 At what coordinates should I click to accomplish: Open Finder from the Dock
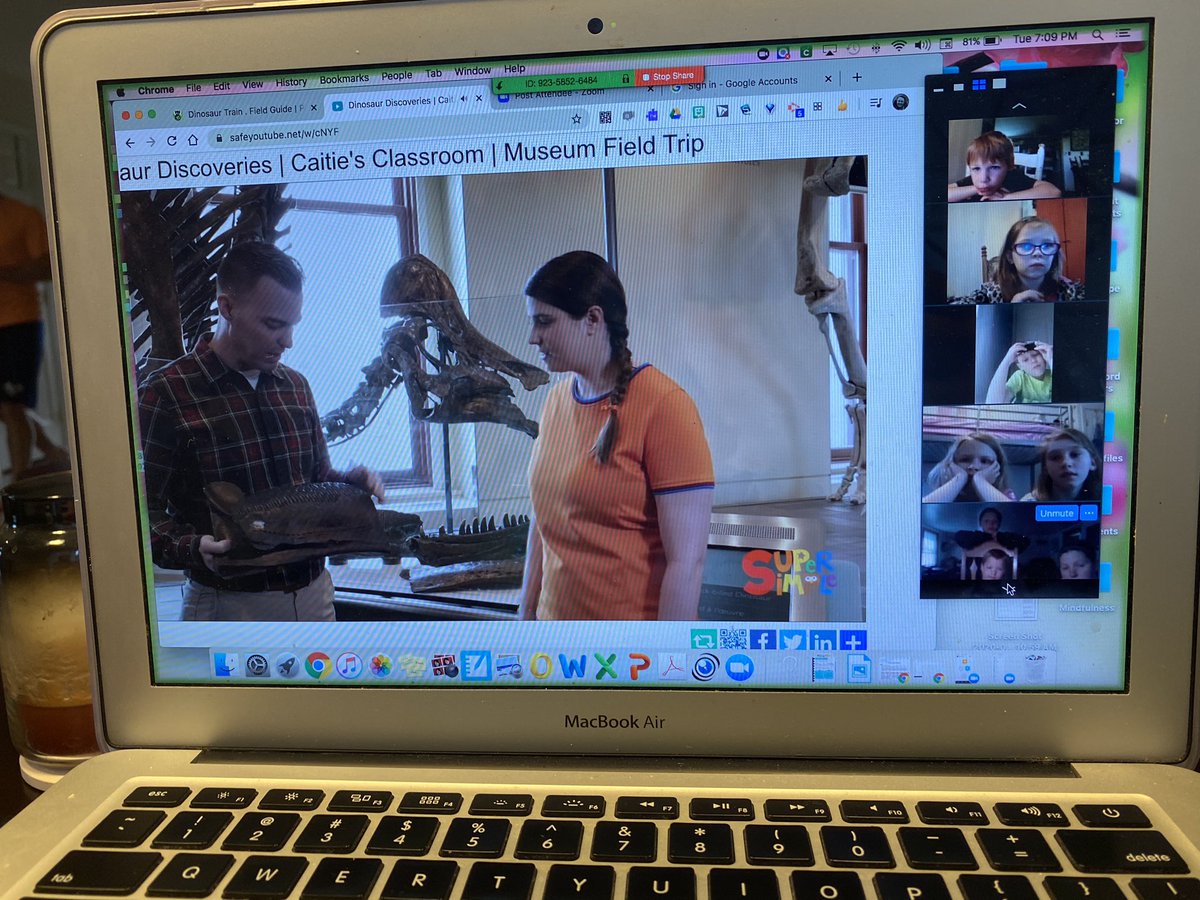point(226,664)
